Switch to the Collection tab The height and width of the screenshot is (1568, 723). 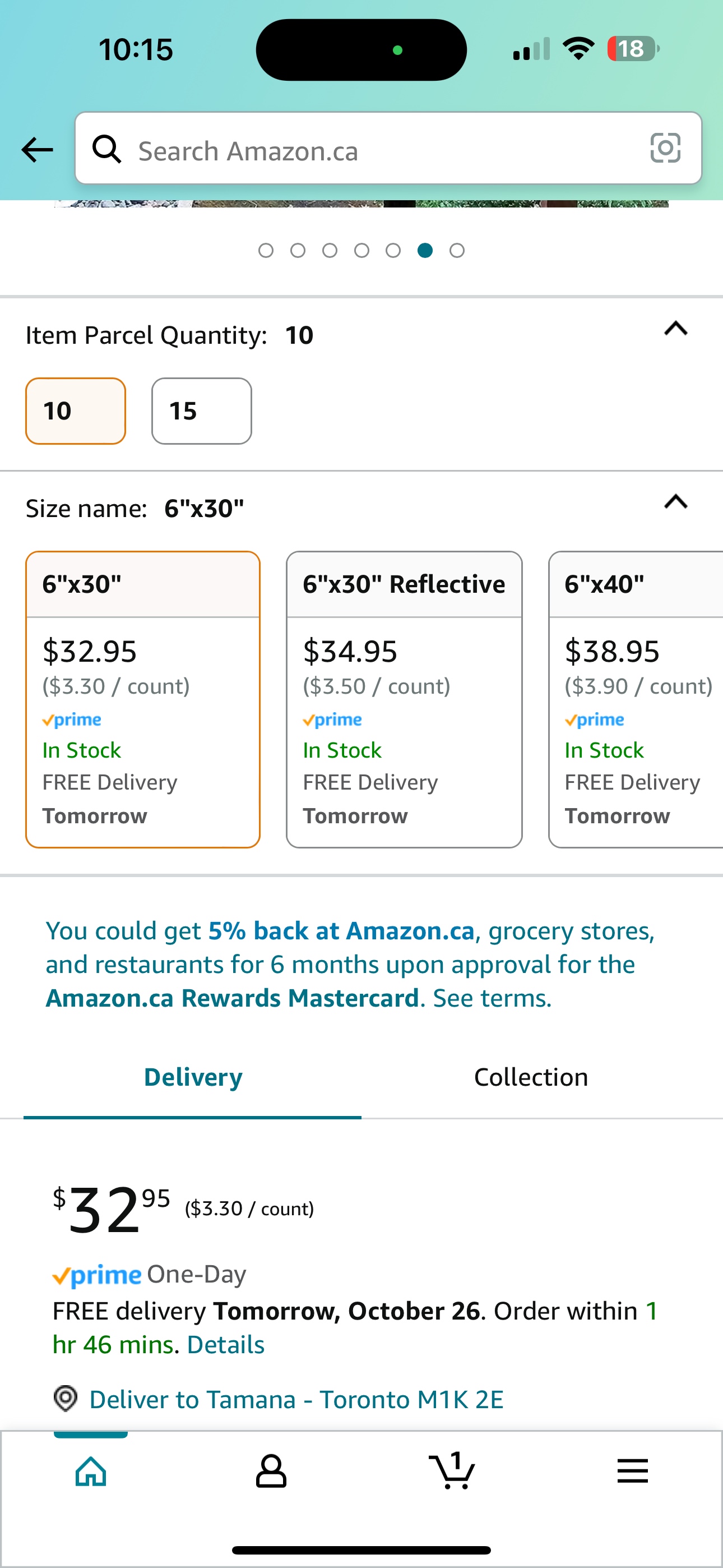pos(531,1077)
